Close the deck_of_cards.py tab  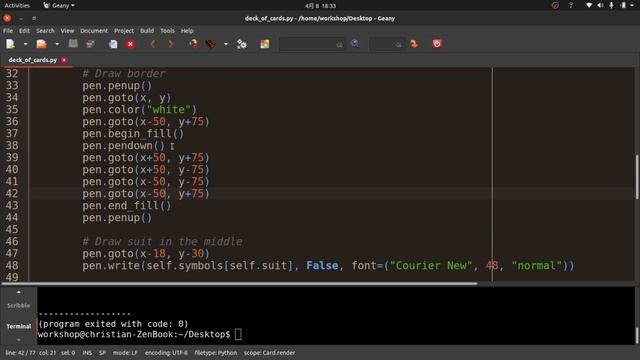64,60
